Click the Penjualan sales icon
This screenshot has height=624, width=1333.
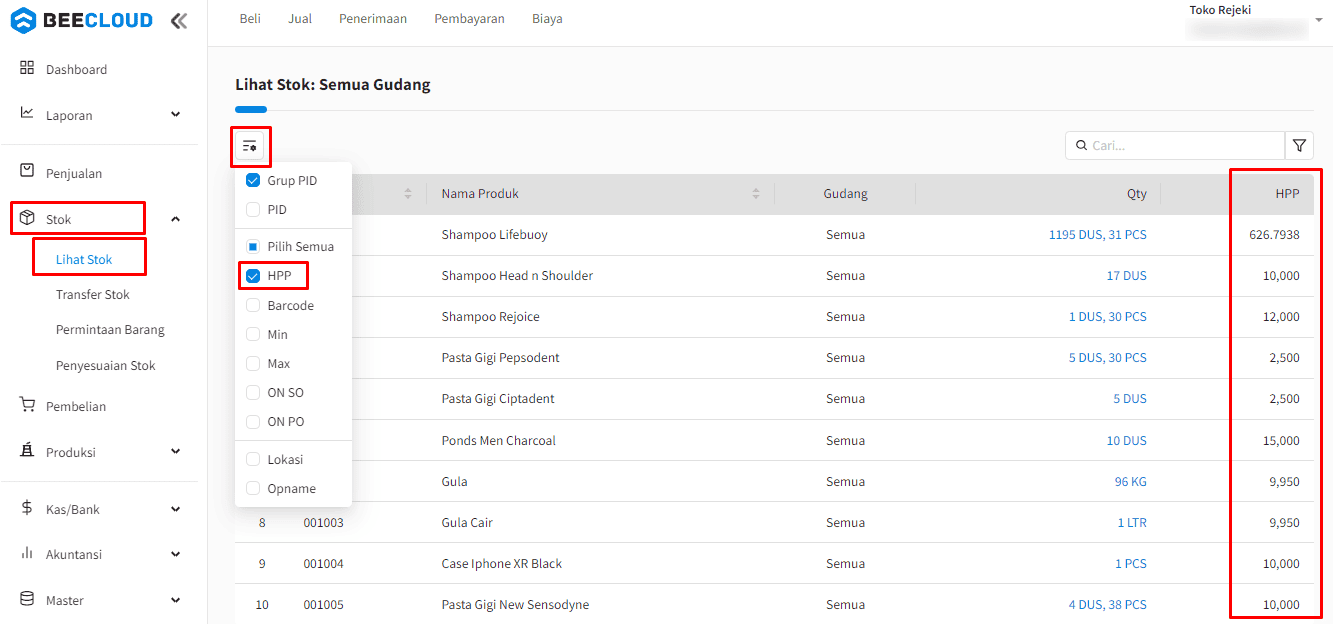pos(27,171)
